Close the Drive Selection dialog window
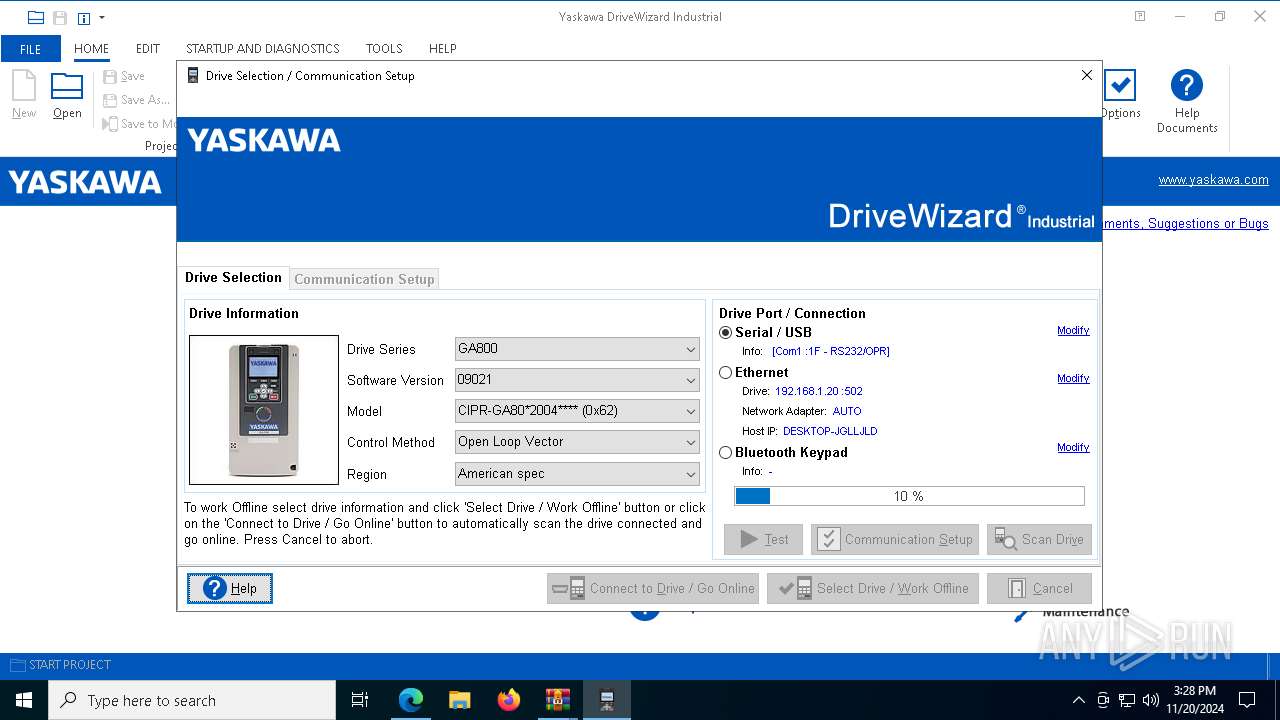1280x720 pixels. [1087, 75]
